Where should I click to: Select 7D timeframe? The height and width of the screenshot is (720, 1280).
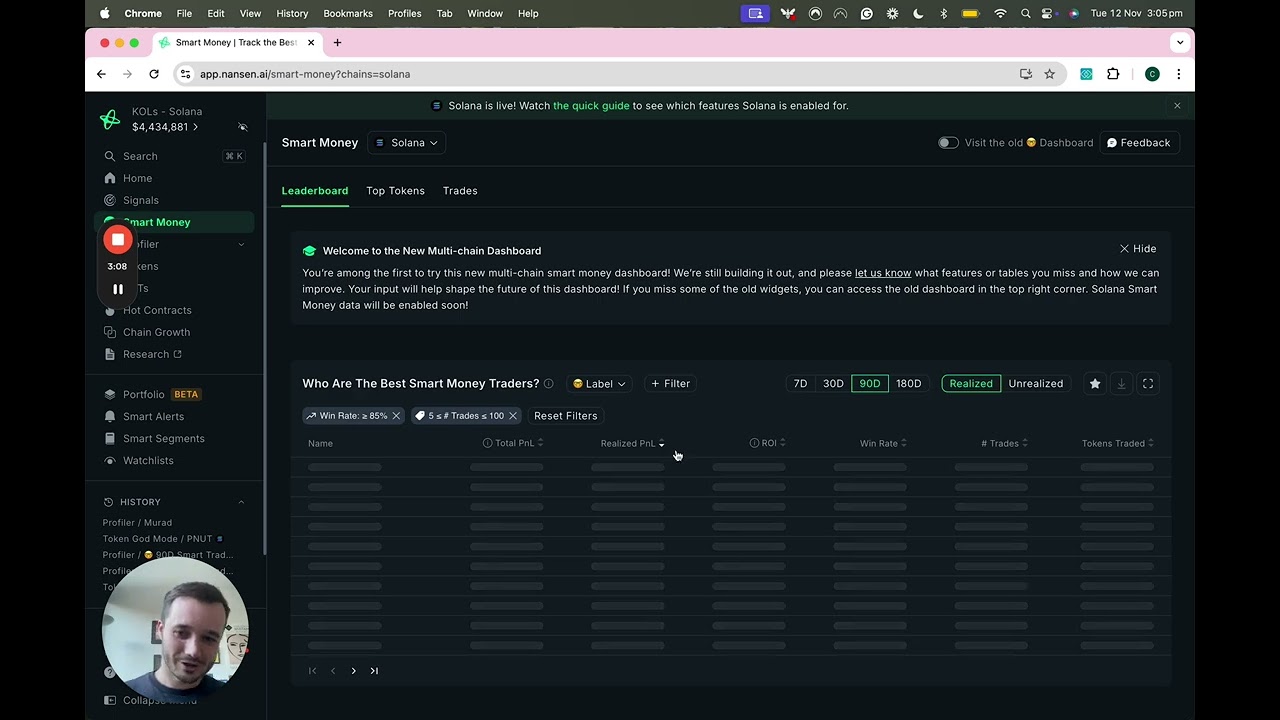coord(800,384)
